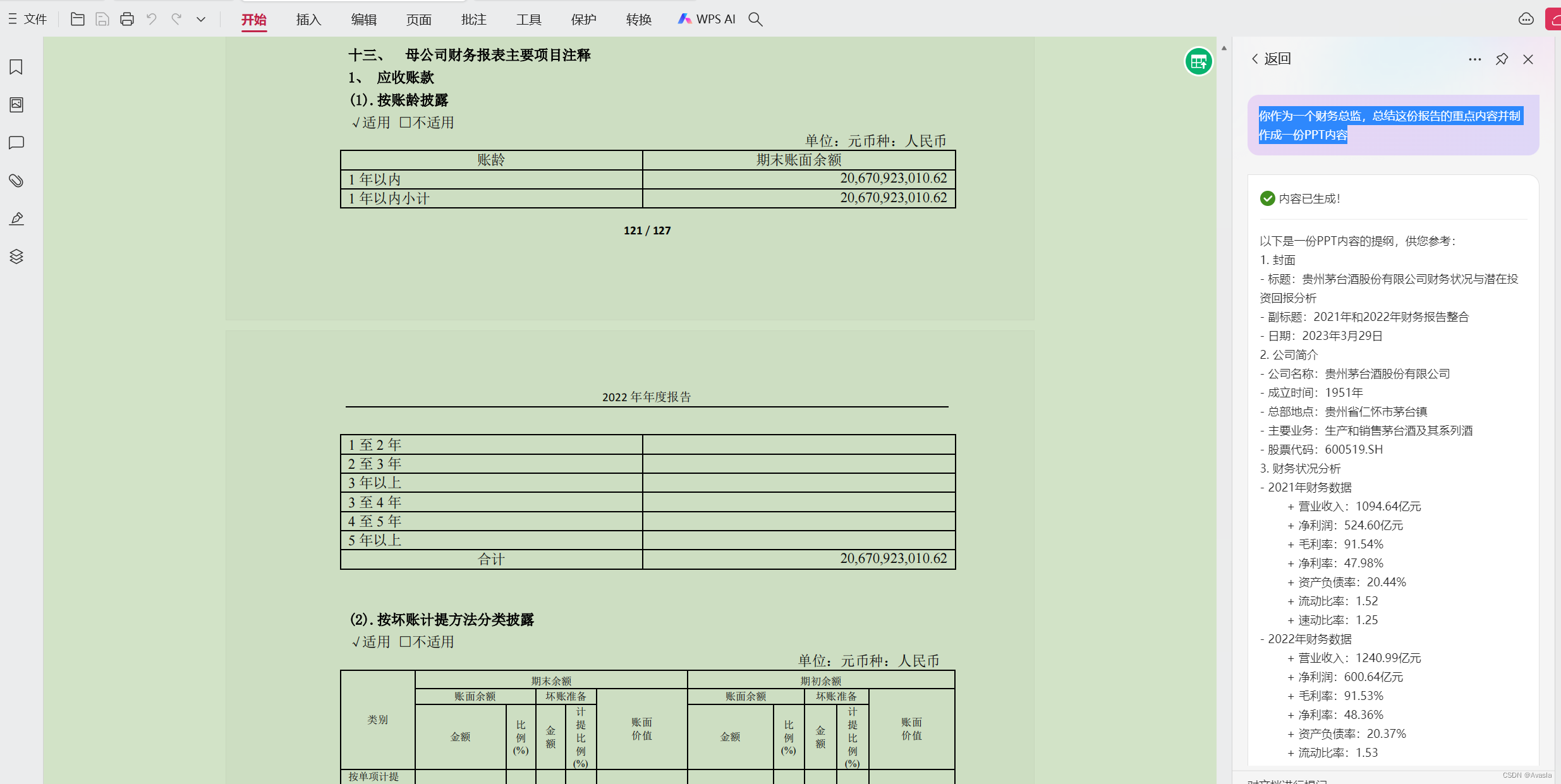This screenshot has width=1561, height=784.
Task: Switch to the 插入 ribbon tab
Action: point(308,19)
